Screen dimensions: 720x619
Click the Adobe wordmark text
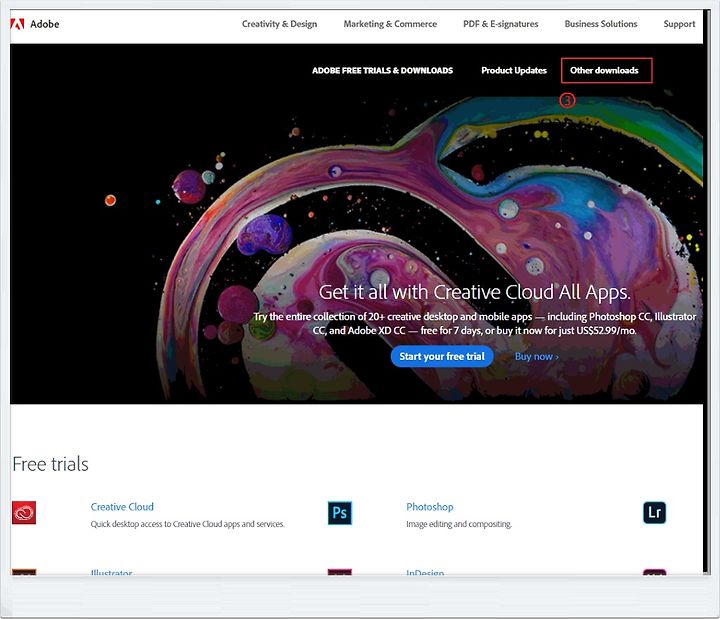click(45, 24)
